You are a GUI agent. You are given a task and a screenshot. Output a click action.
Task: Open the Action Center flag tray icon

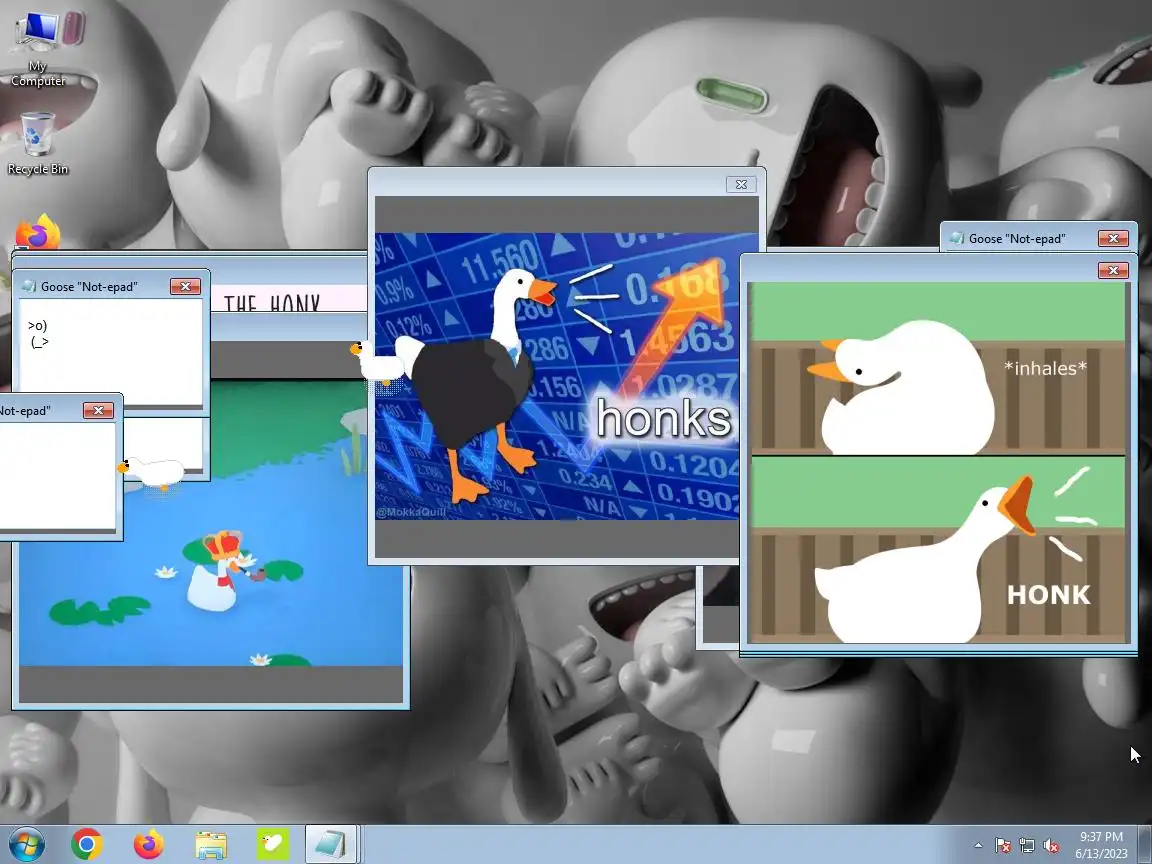tap(1003, 846)
